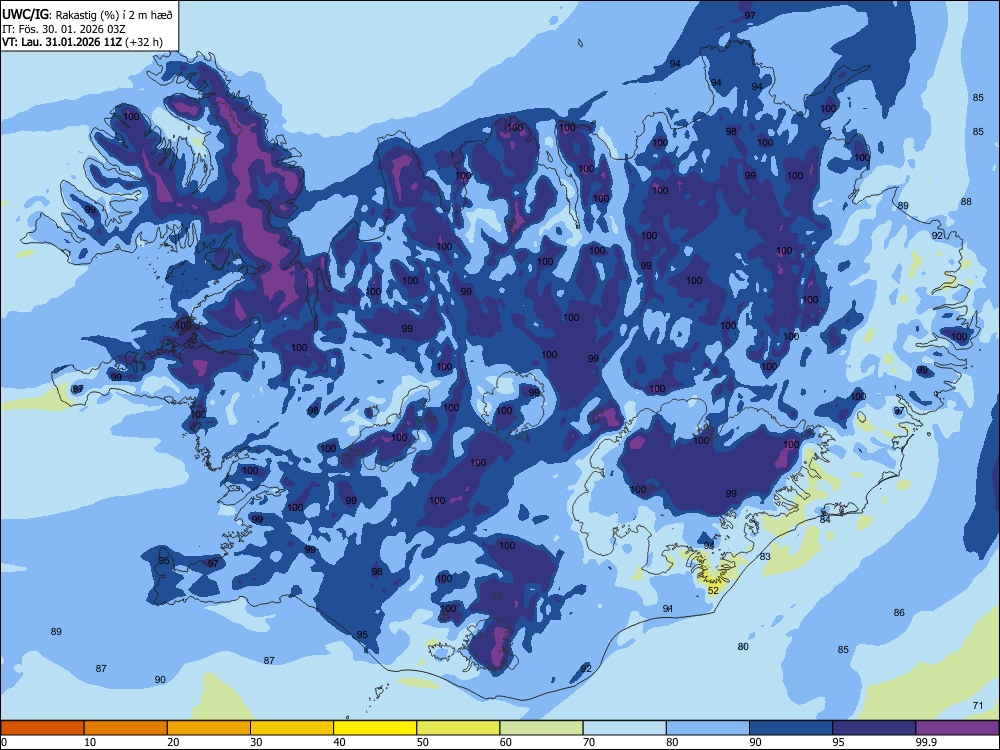Click the title text 'UWC/IG: Rakastig (%) í 2 m hæð'
Viewport: 1000px width, 750px height.
(87, 15)
